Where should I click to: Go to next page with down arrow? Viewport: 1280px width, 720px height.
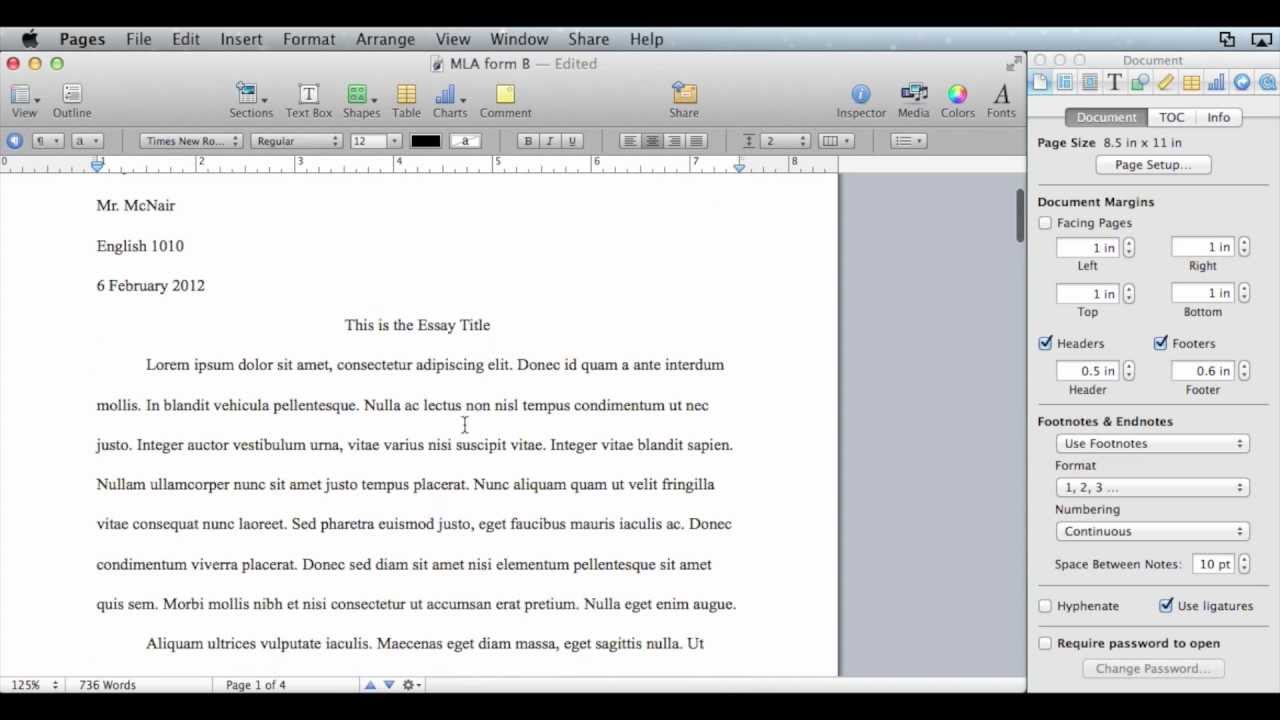pos(389,685)
